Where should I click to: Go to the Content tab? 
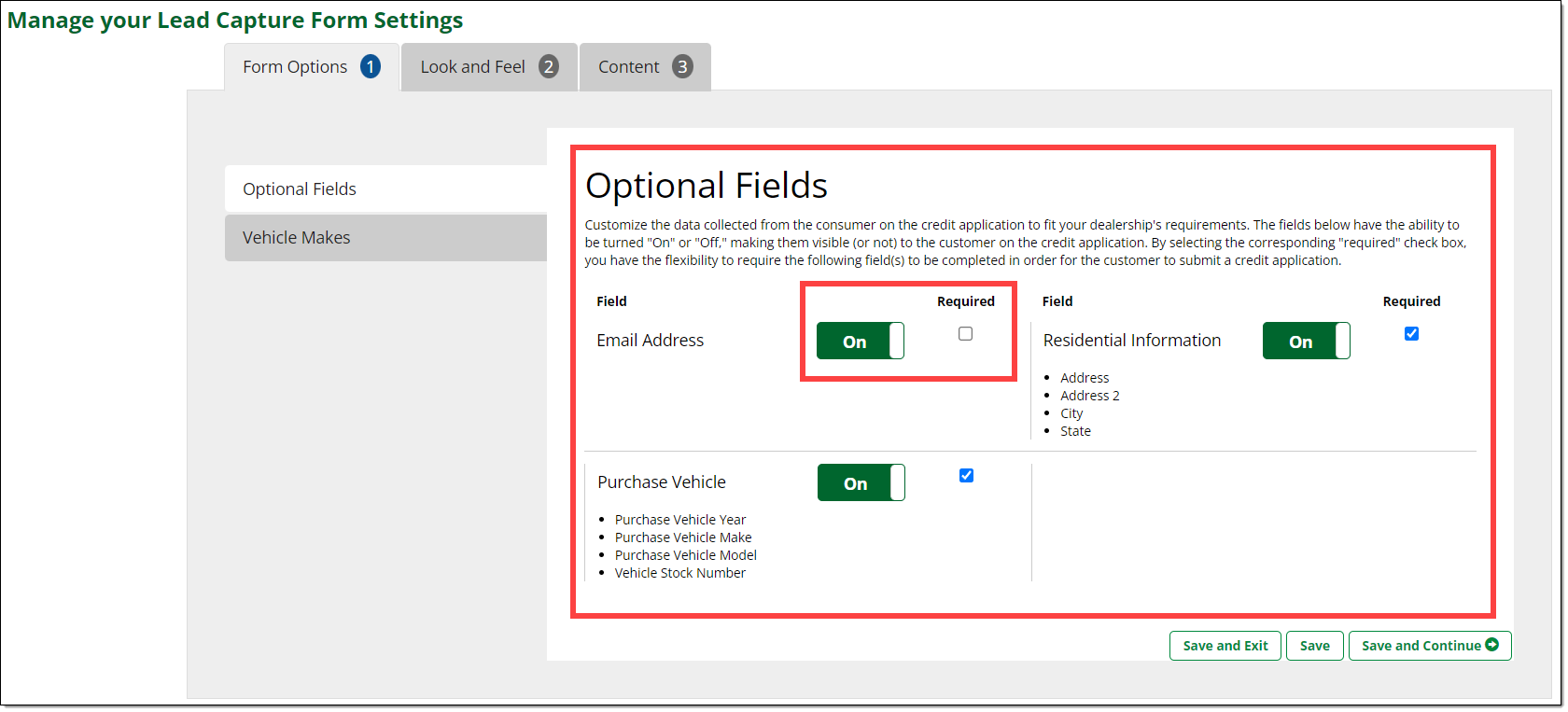628,67
